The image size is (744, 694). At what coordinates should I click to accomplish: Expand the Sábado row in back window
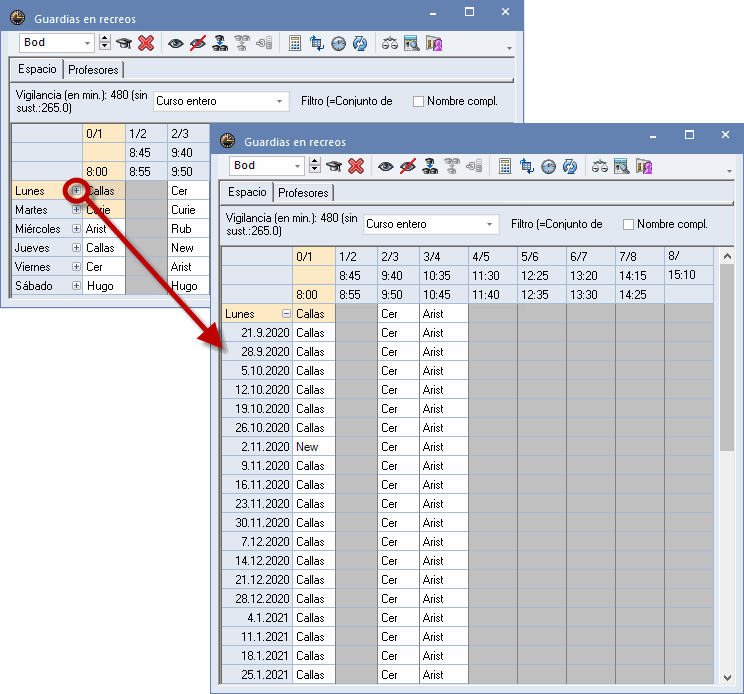(x=76, y=286)
